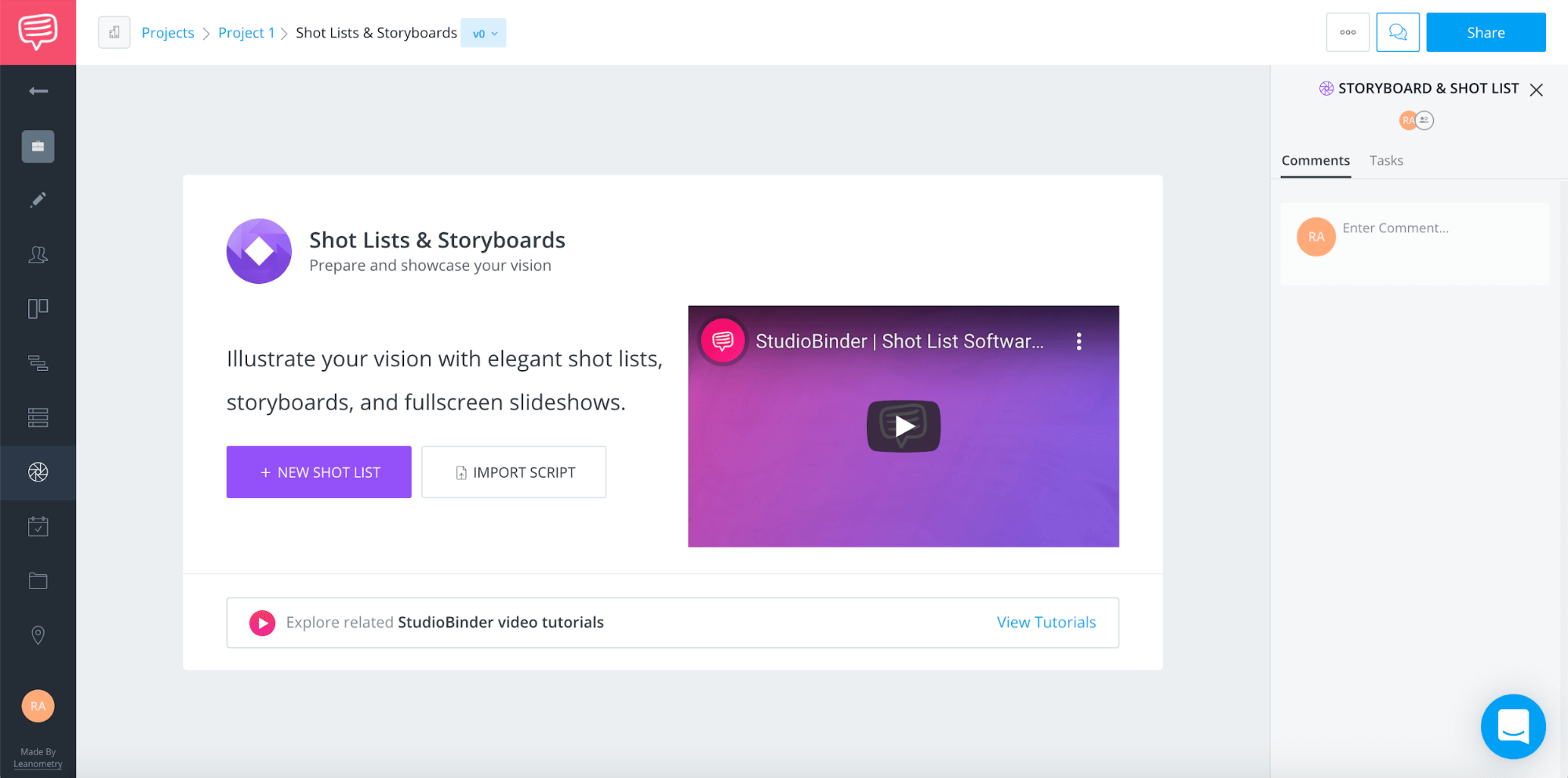The height and width of the screenshot is (778, 1568).
Task: Open the script editor pencil icon
Action: pyautogui.click(x=37, y=199)
